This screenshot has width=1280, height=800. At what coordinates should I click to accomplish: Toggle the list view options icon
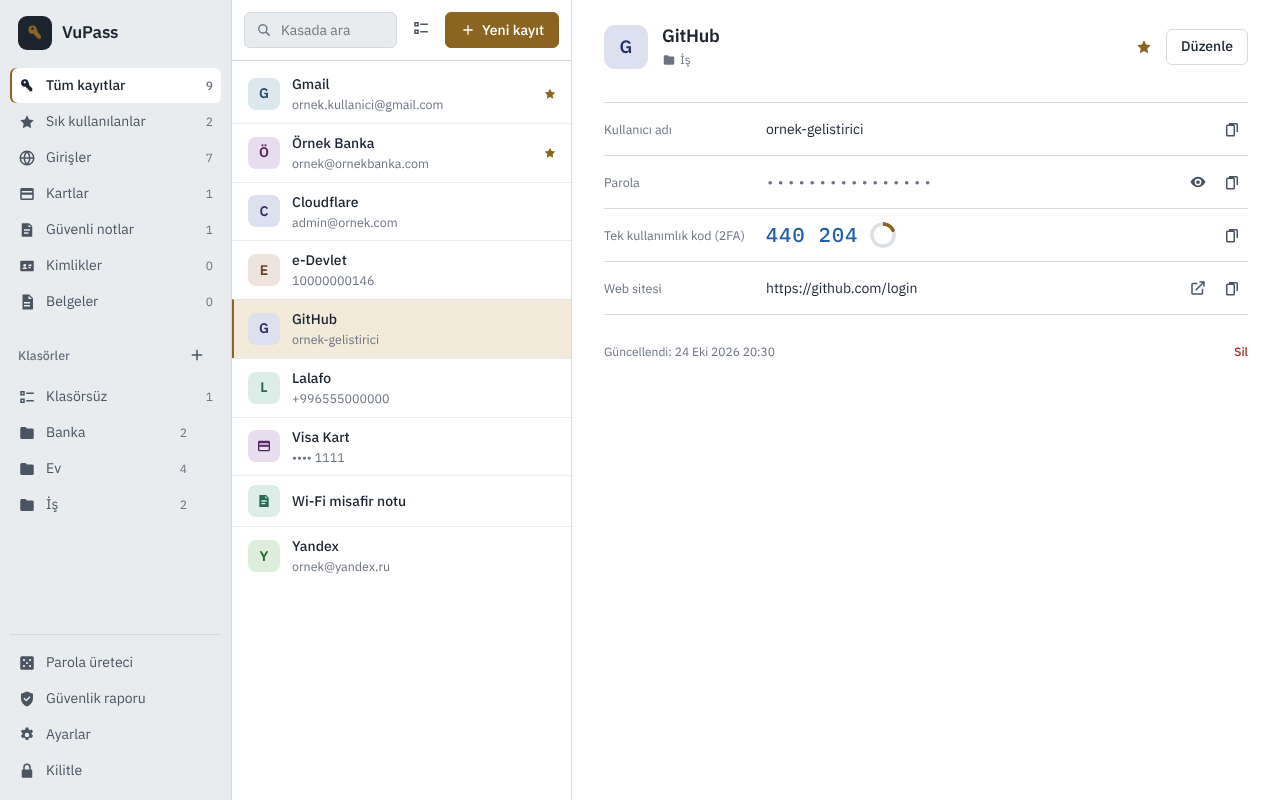[x=421, y=29]
